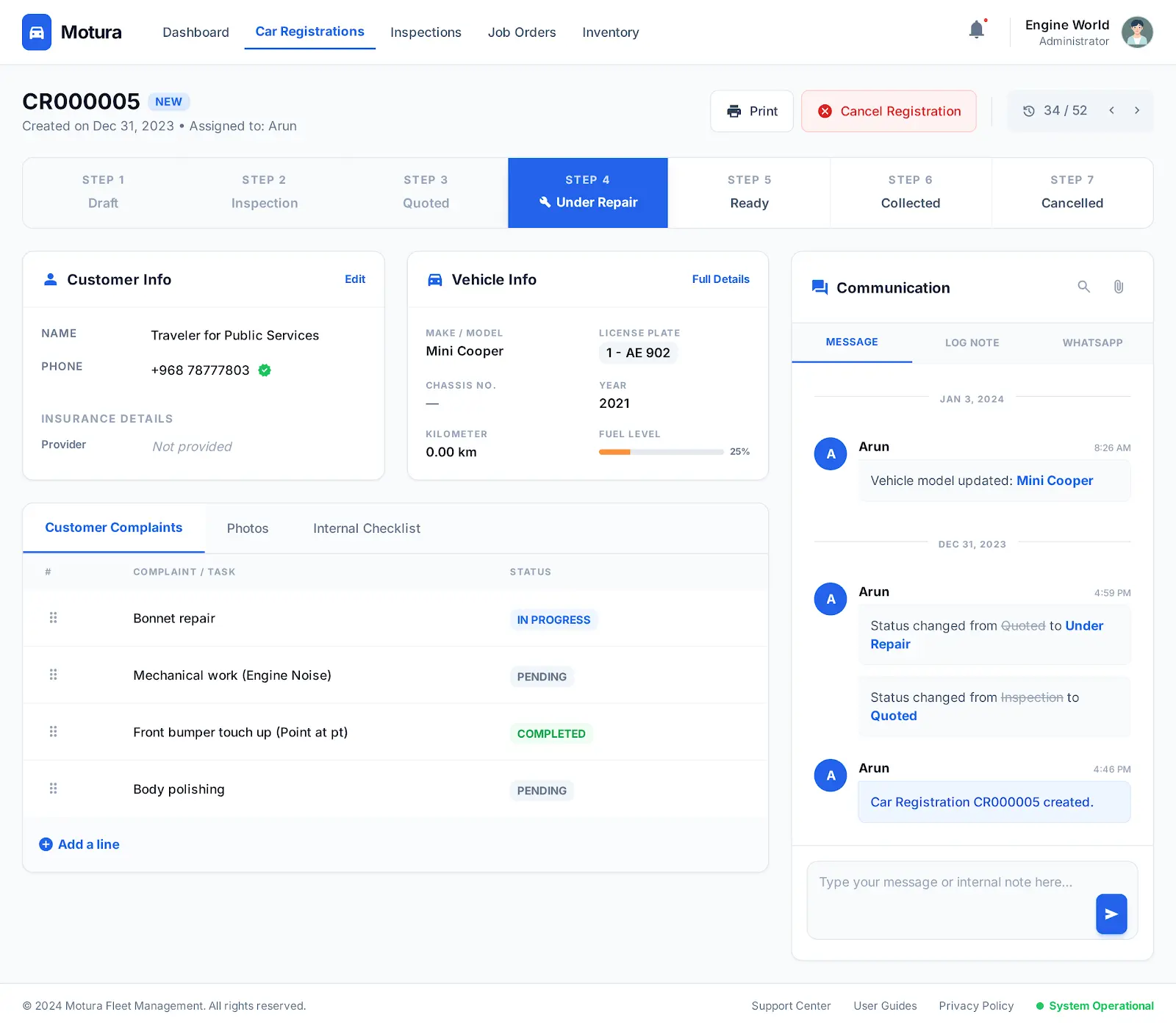The image size is (1176, 1028).
Task: Click the verified phone checkmark badge
Action: [265, 370]
